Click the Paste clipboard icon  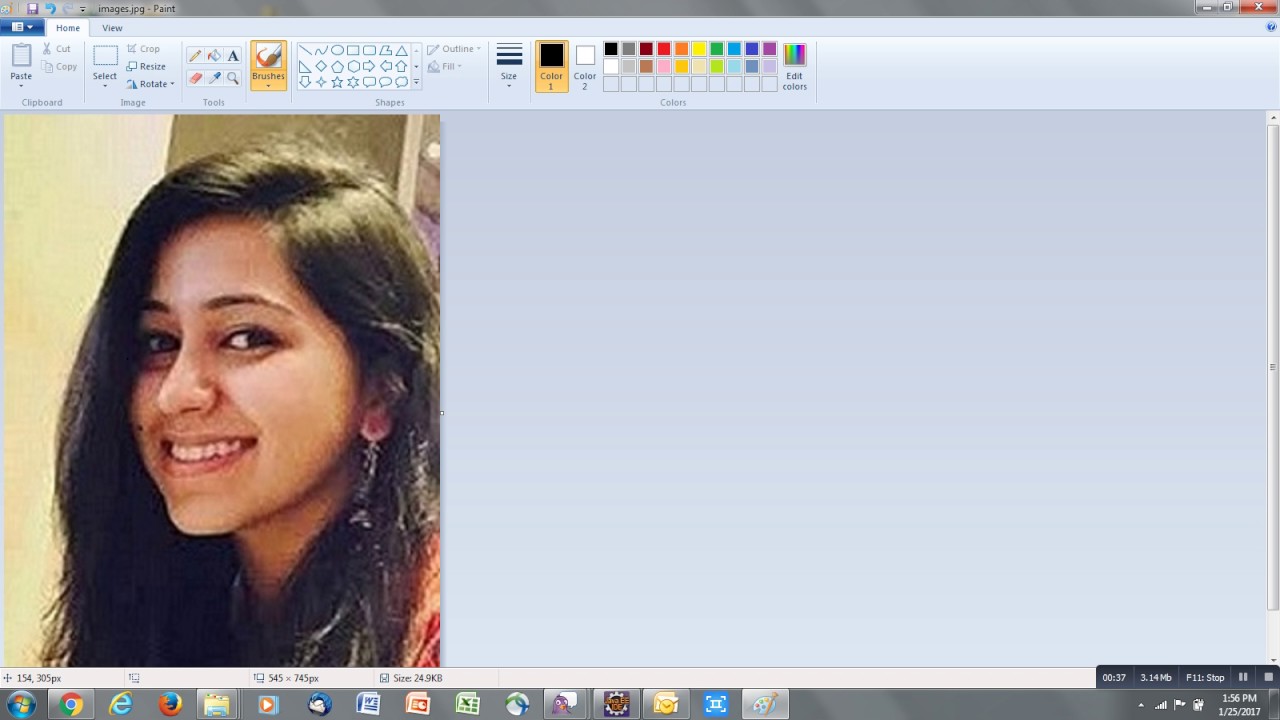[x=21, y=55]
